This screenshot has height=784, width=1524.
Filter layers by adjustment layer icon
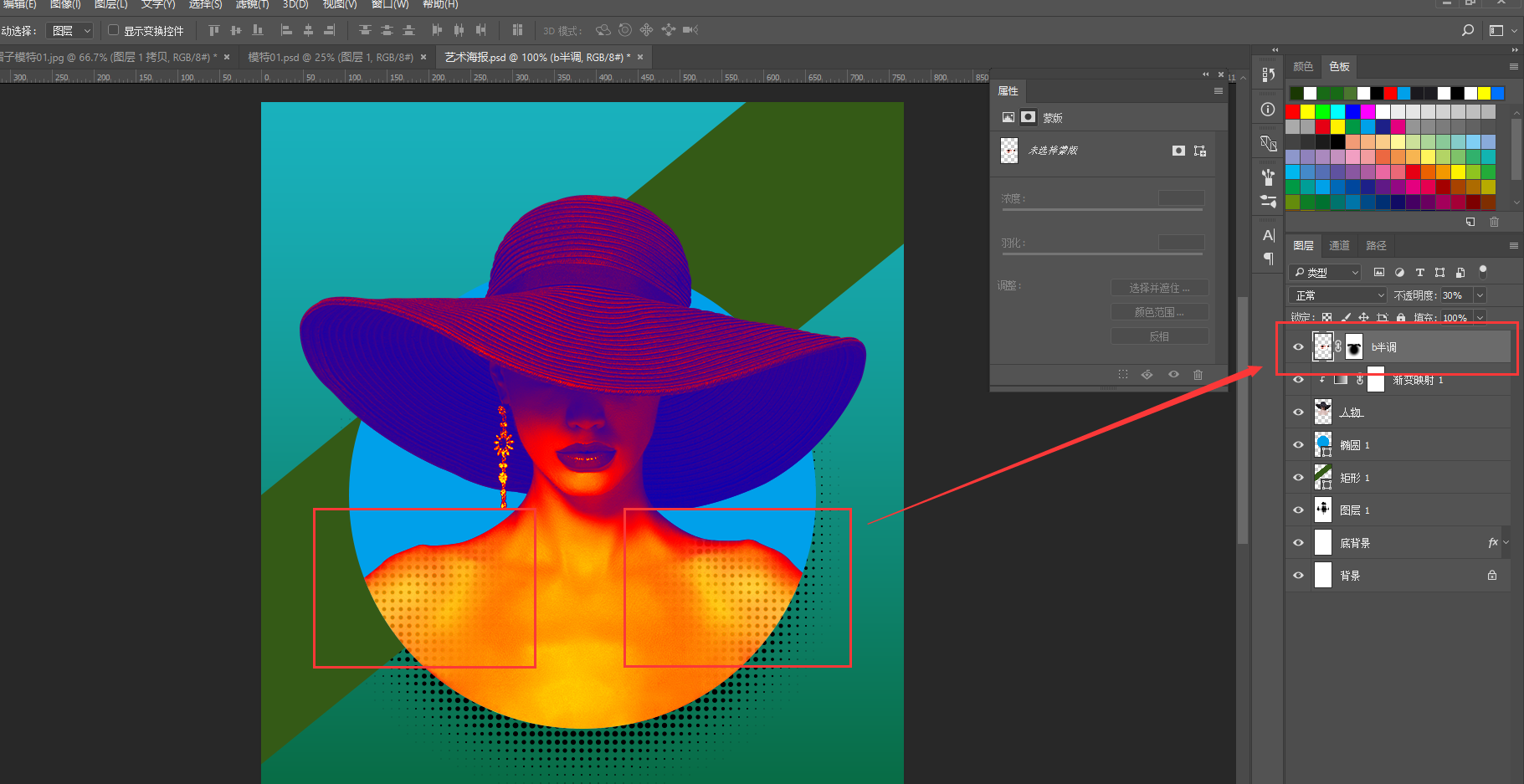point(1399,272)
